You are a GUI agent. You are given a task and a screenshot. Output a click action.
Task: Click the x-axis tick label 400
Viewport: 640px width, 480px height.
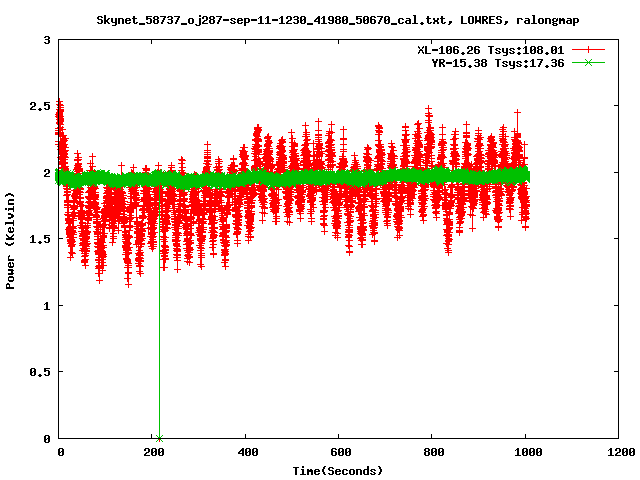click(x=247, y=452)
